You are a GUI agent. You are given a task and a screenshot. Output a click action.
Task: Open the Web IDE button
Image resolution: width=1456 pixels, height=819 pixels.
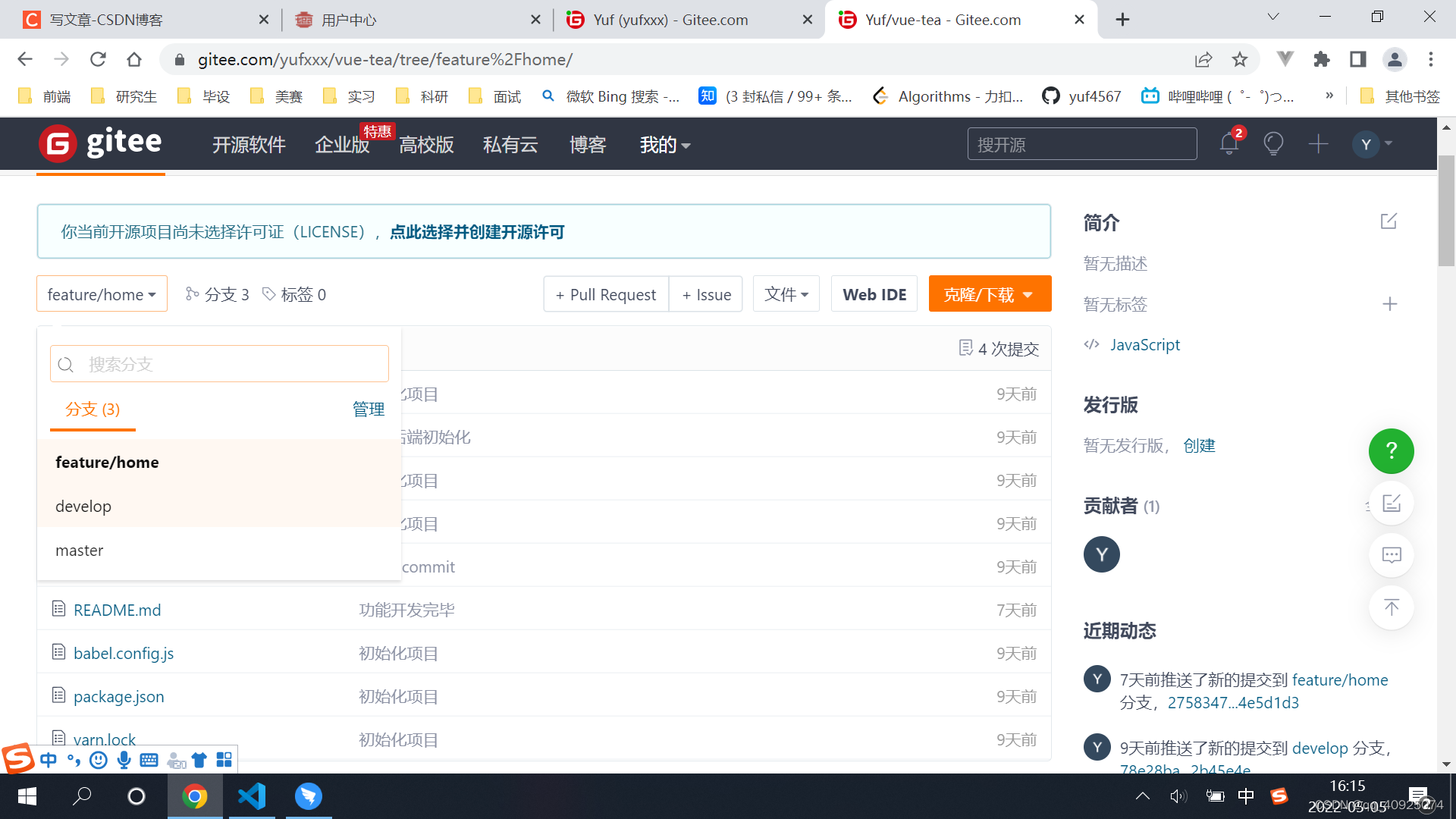[x=874, y=294]
